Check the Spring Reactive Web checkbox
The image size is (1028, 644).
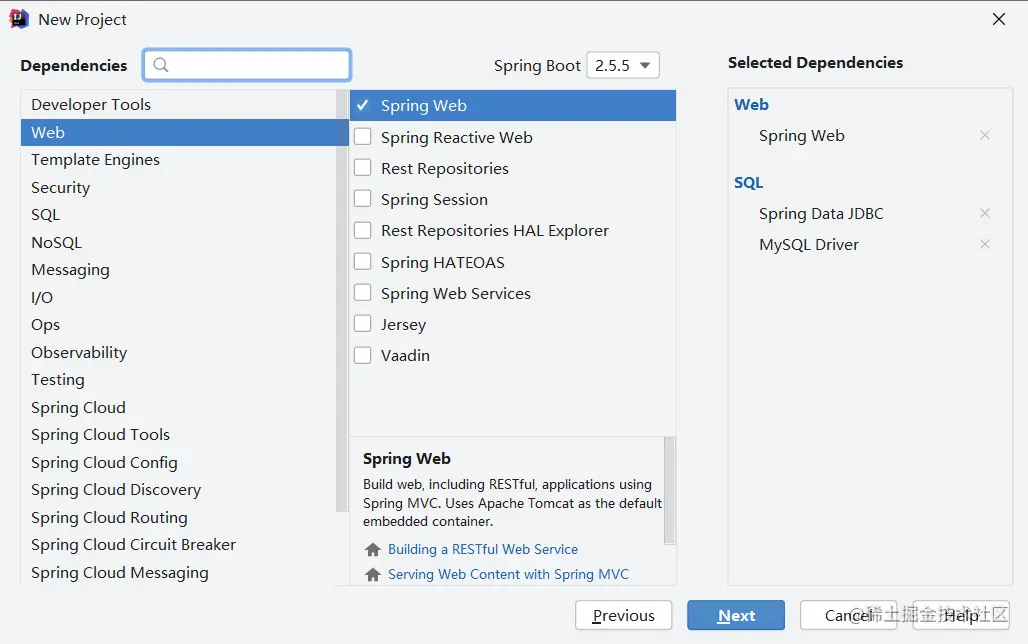(x=363, y=136)
